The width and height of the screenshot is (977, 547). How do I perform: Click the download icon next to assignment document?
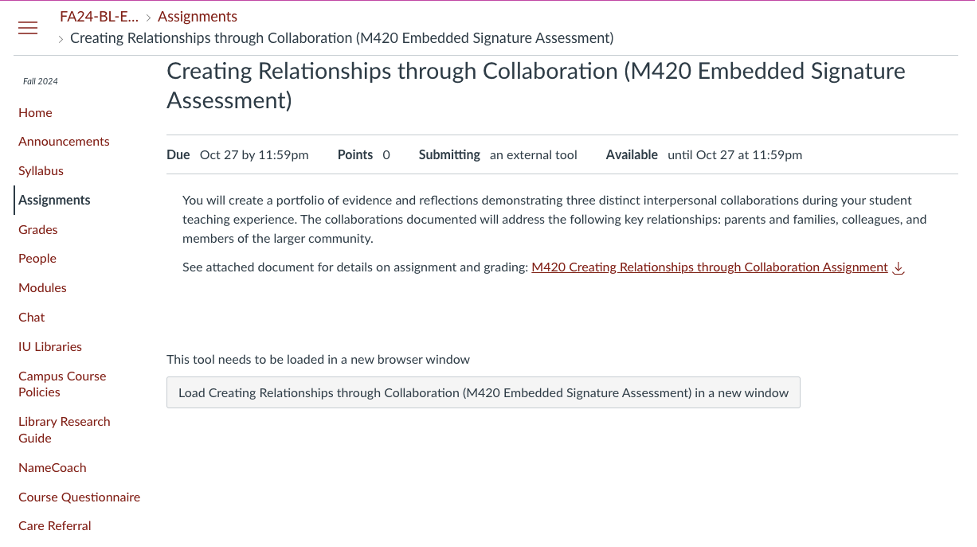pos(898,268)
